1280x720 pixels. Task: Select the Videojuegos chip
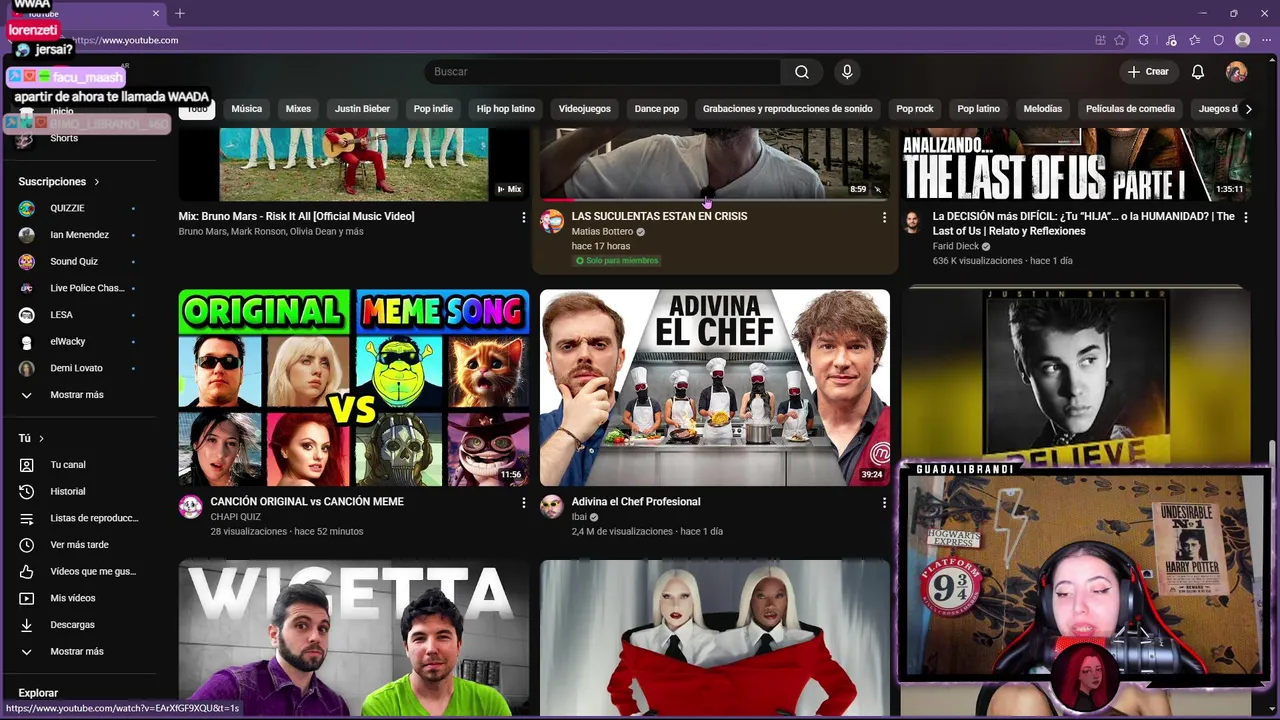click(584, 109)
